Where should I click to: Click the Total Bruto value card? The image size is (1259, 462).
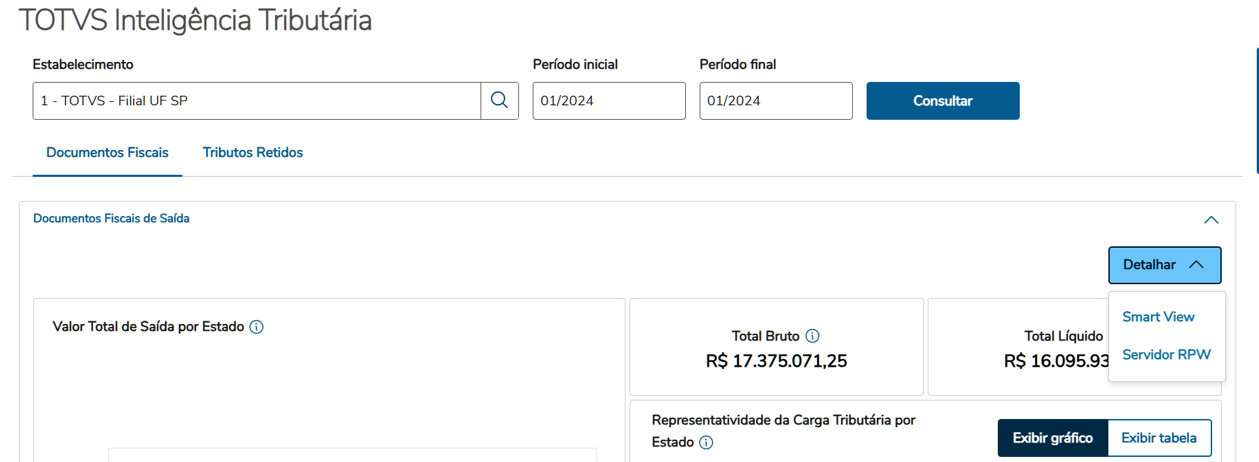pos(776,348)
